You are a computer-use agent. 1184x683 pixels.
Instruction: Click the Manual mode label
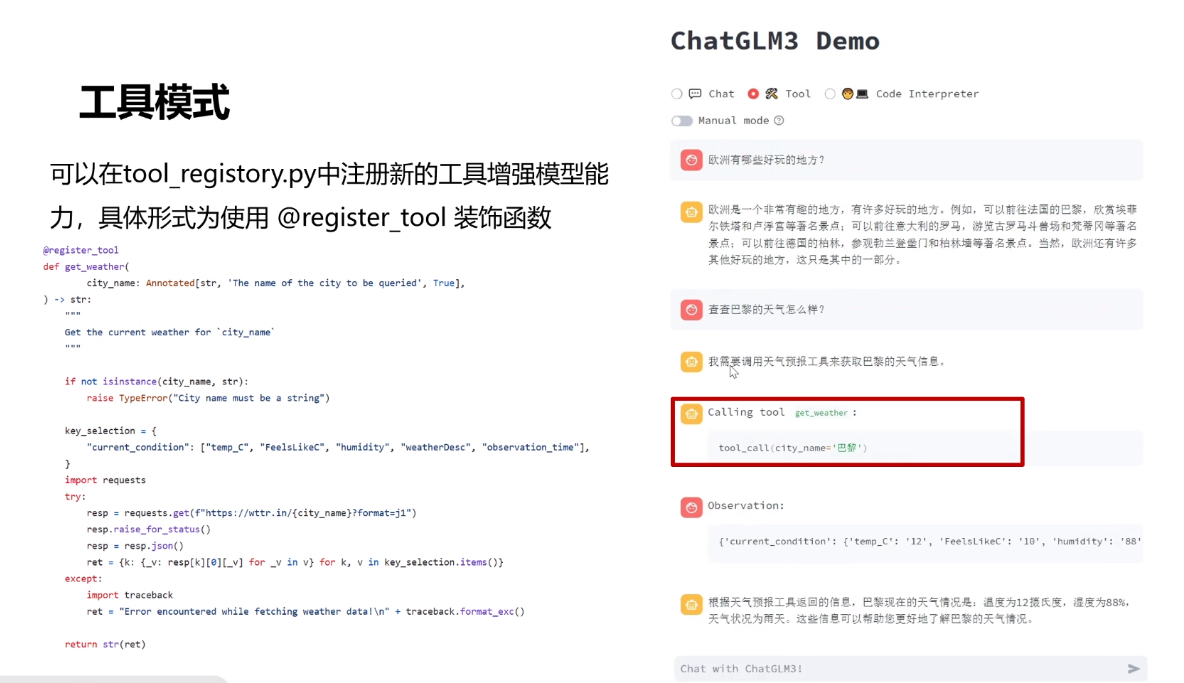point(733,121)
